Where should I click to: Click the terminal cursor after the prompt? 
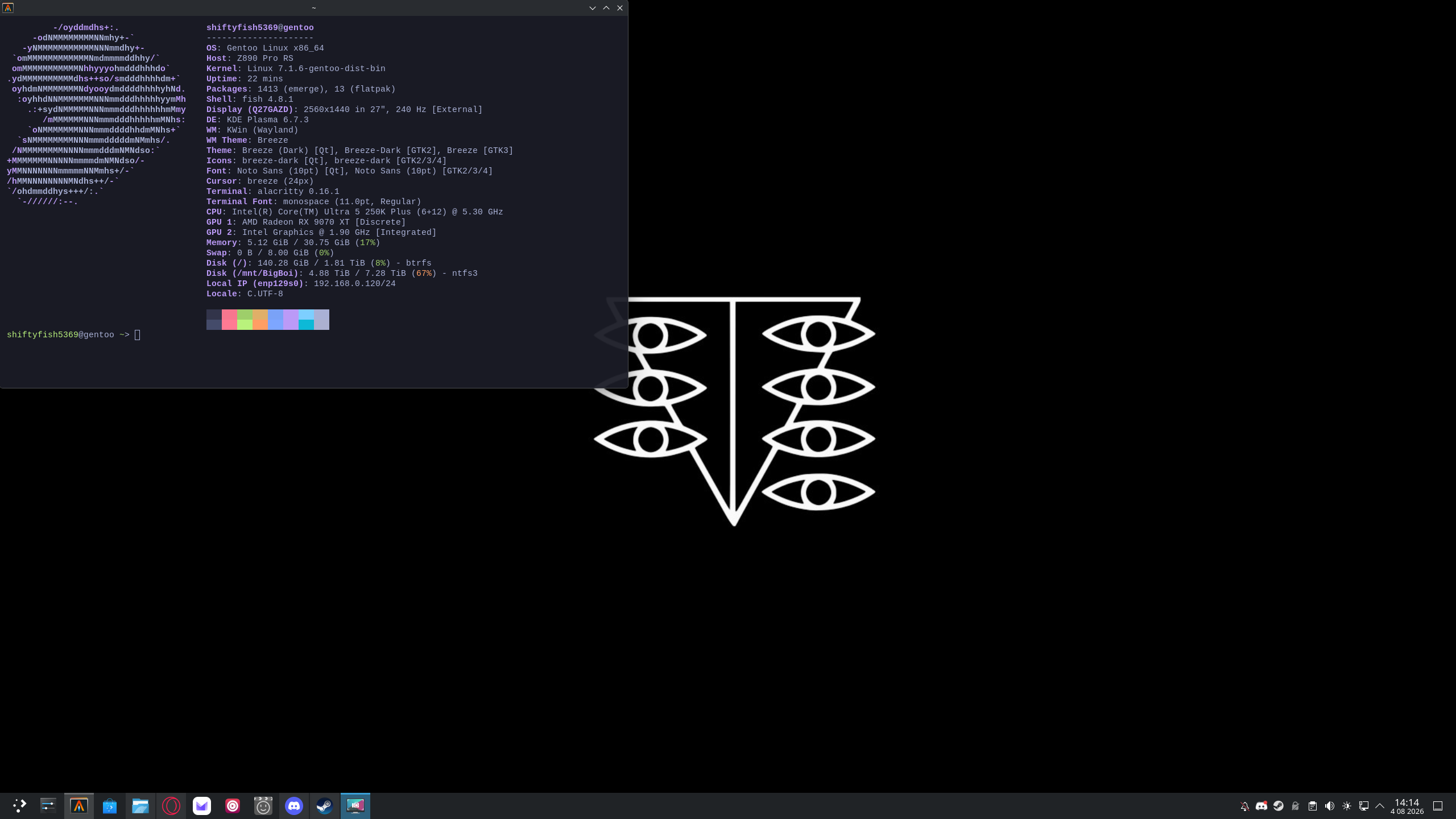pyautogui.click(x=137, y=335)
